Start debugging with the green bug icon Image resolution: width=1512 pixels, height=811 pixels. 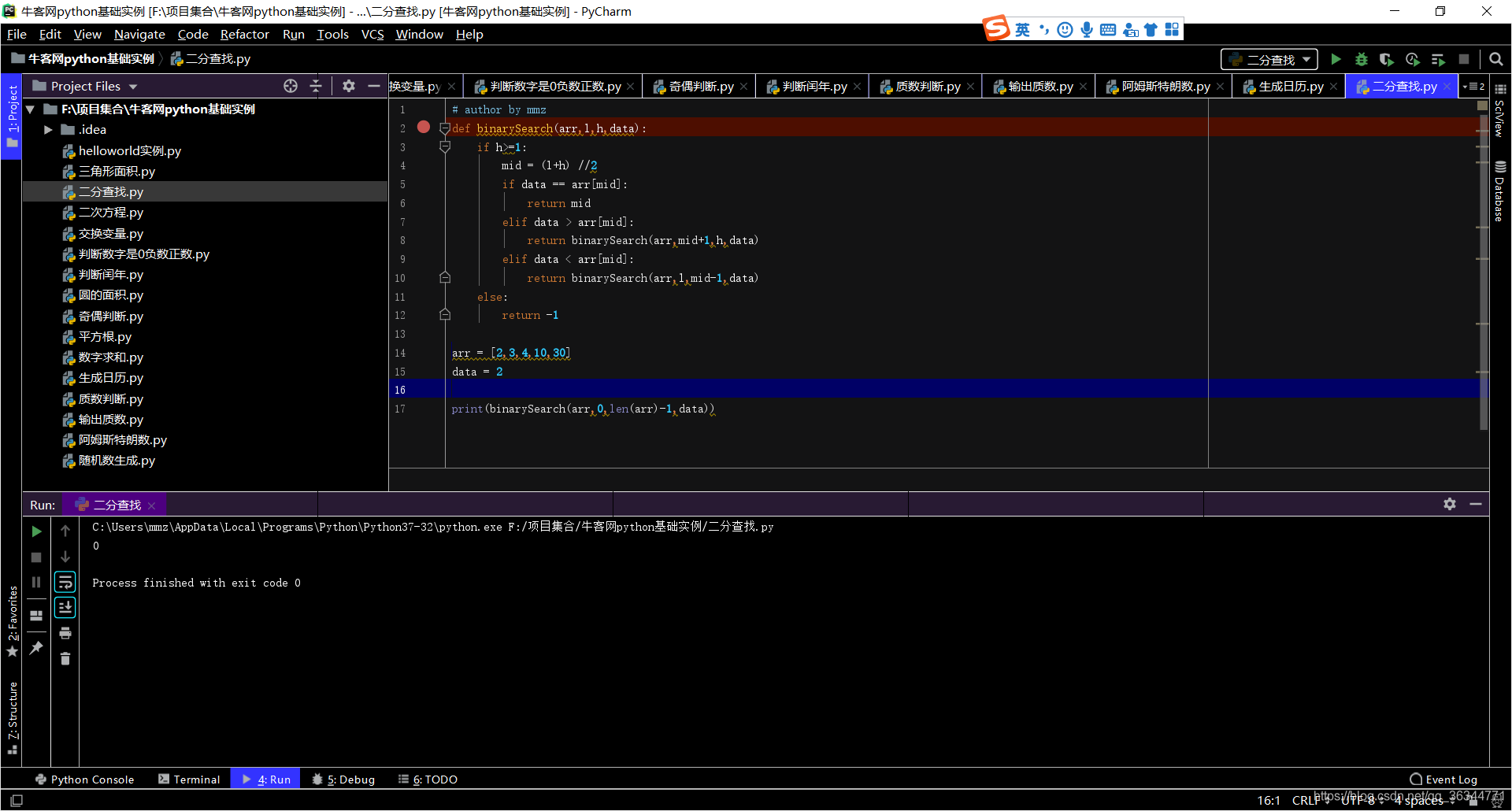[x=1361, y=59]
